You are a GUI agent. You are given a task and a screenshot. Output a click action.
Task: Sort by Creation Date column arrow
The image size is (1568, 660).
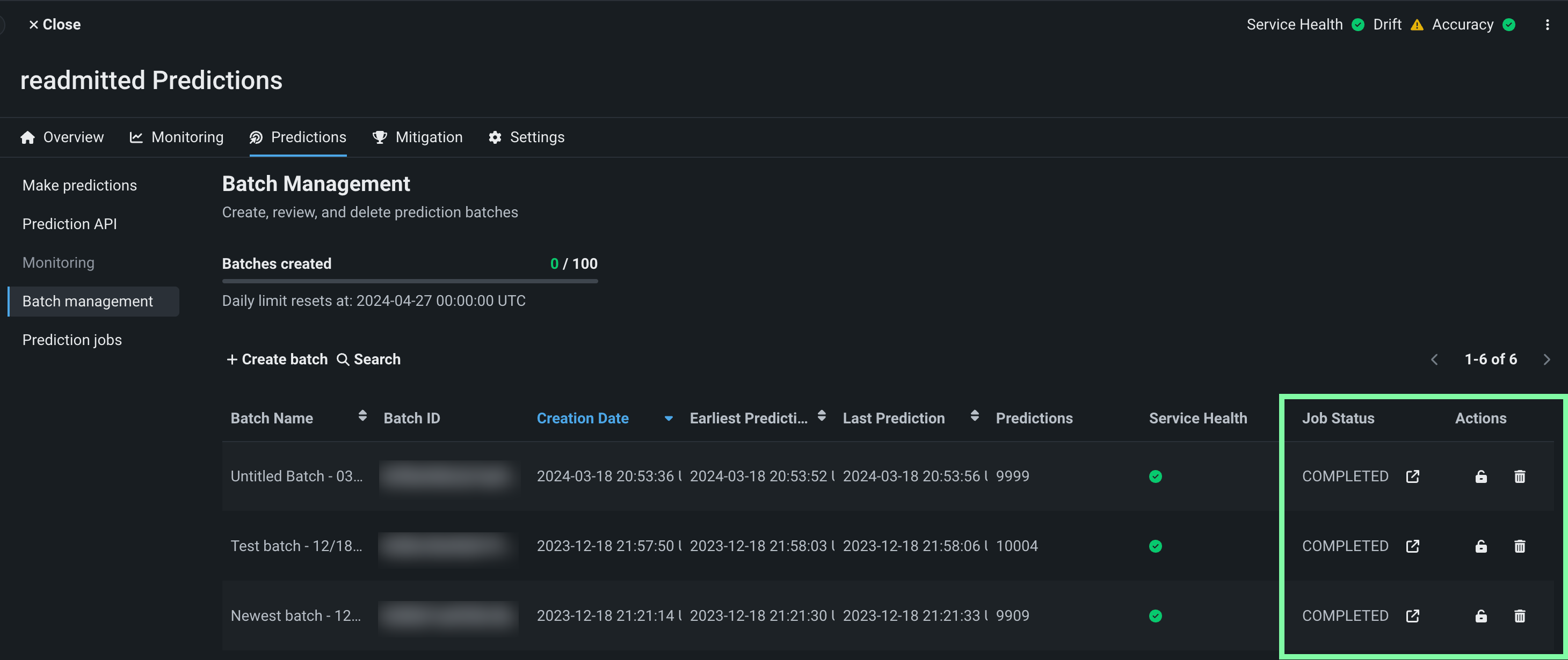[669, 419]
